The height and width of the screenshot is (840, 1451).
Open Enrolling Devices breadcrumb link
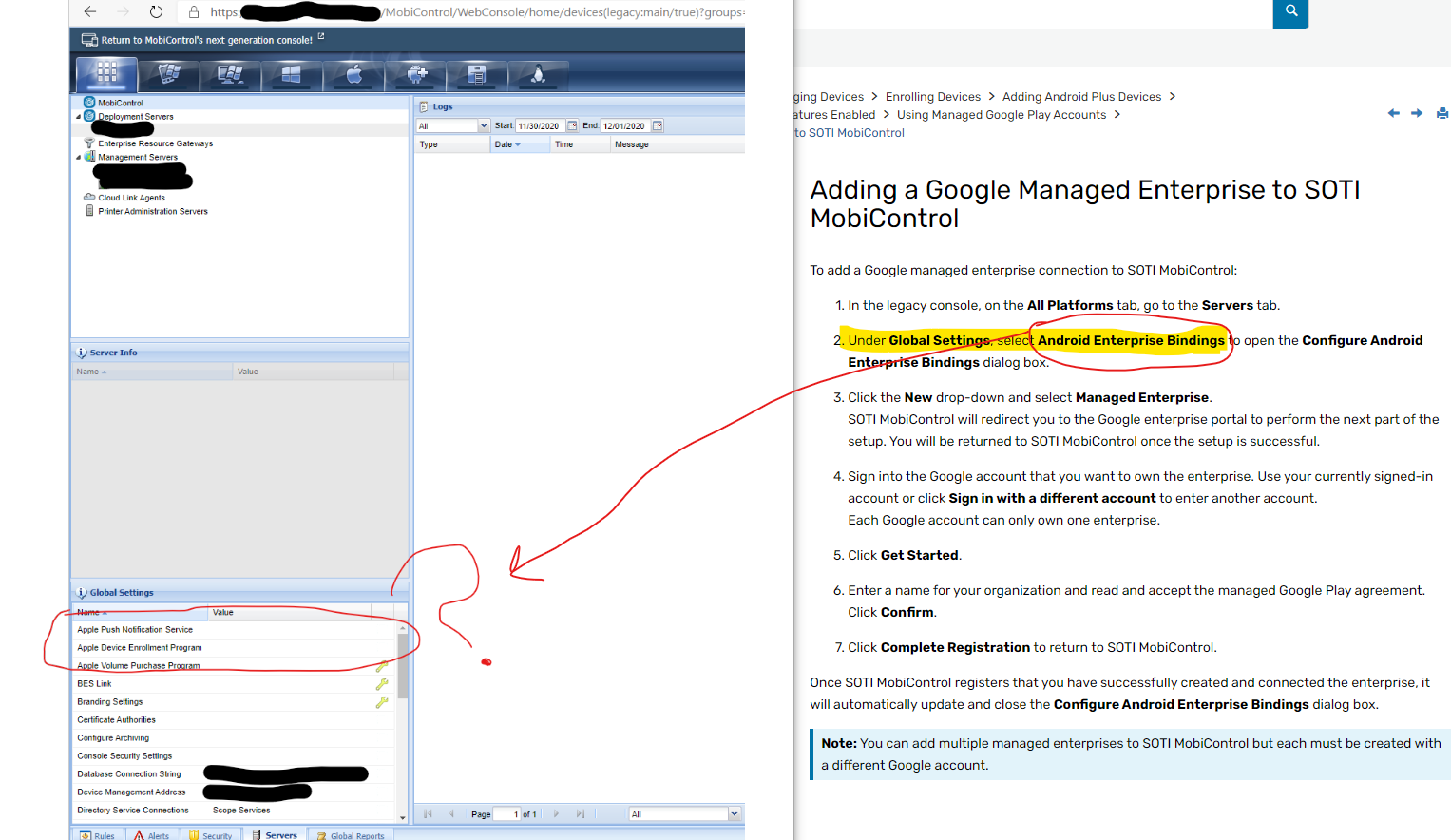click(x=932, y=97)
